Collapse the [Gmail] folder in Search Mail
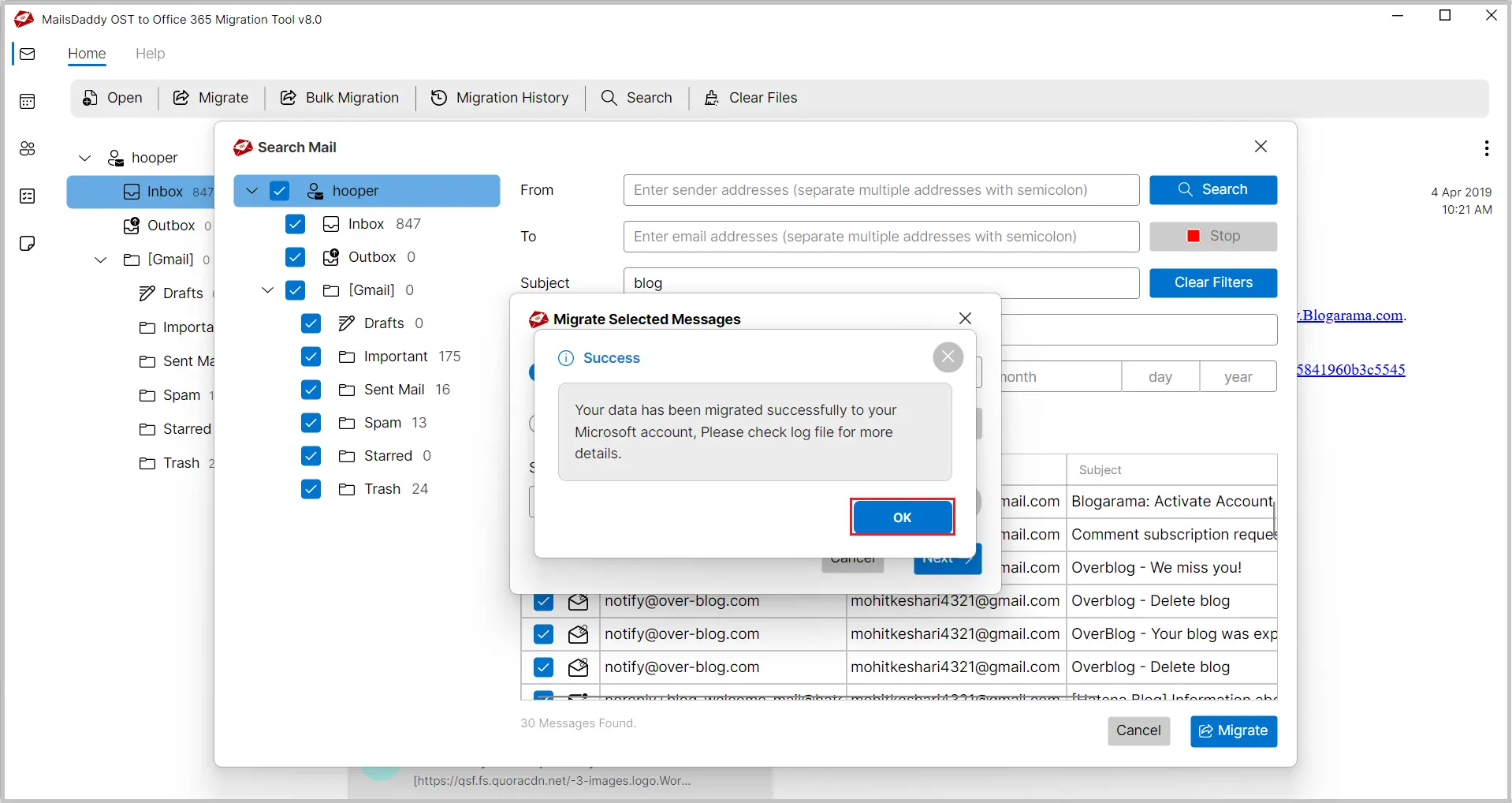The width and height of the screenshot is (1512, 803). pyautogui.click(x=268, y=290)
